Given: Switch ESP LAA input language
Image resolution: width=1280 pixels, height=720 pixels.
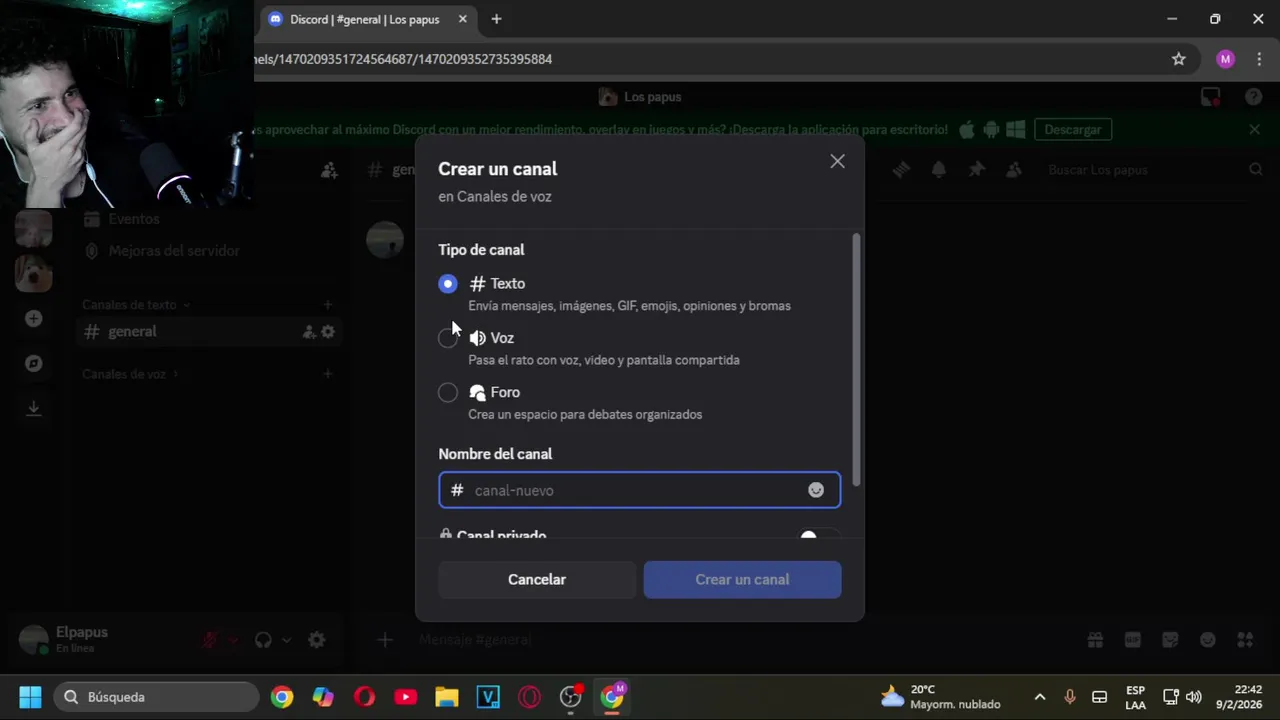Looking at the screenshot, I should tap(1135, 697).
